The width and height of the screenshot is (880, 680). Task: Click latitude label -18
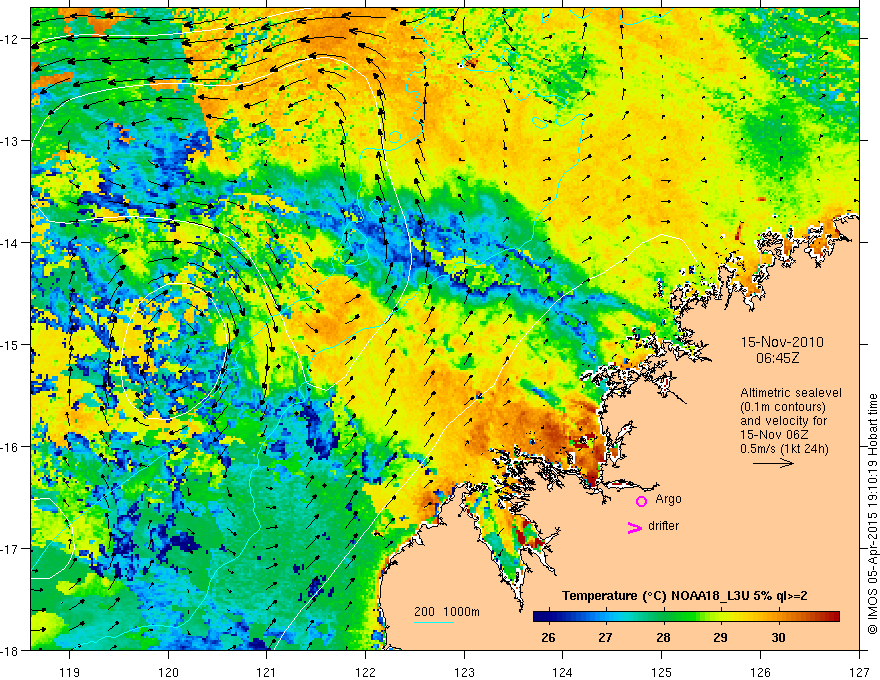tap(12, 650)
